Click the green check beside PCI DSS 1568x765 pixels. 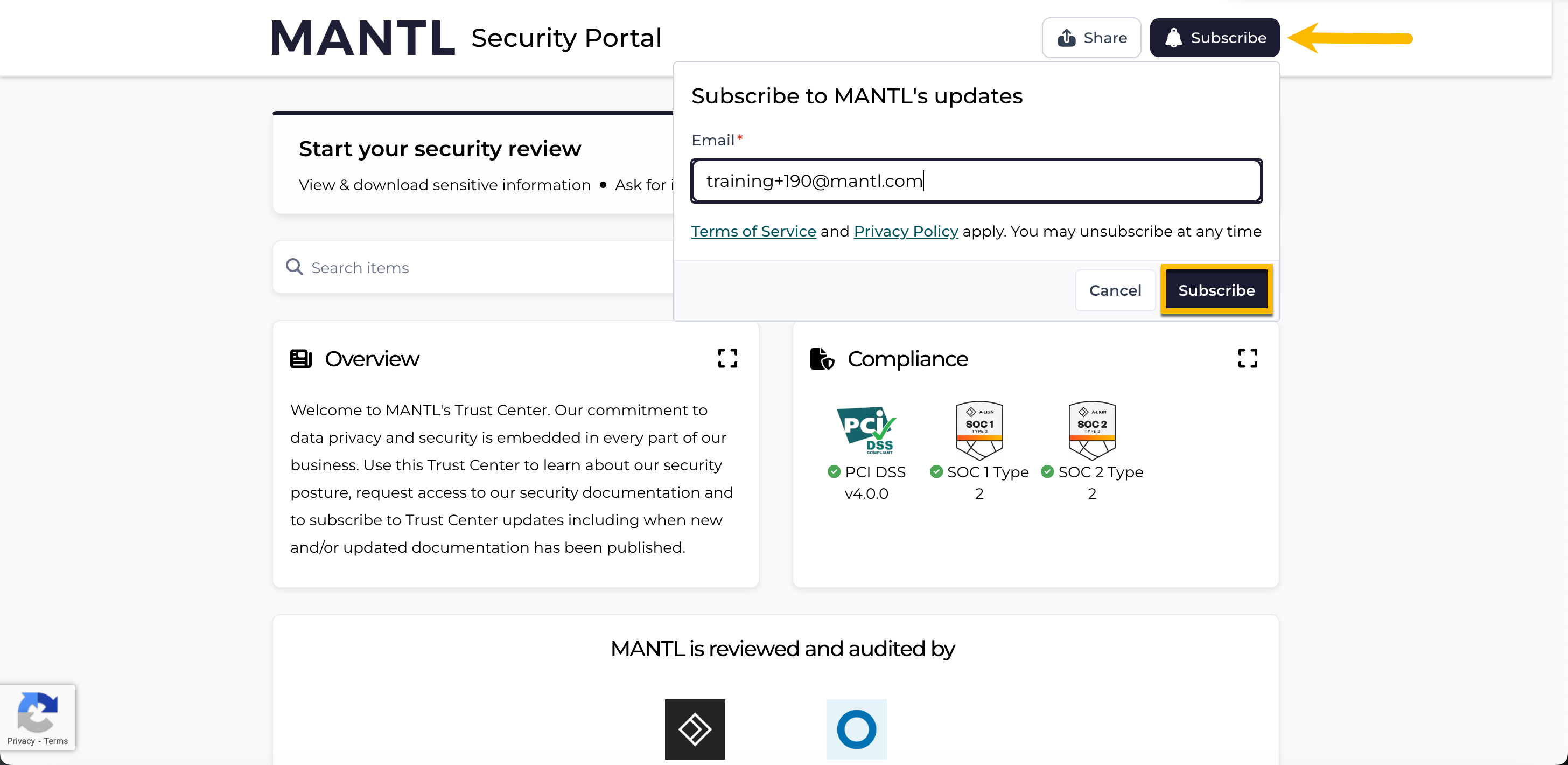(834, 471)
